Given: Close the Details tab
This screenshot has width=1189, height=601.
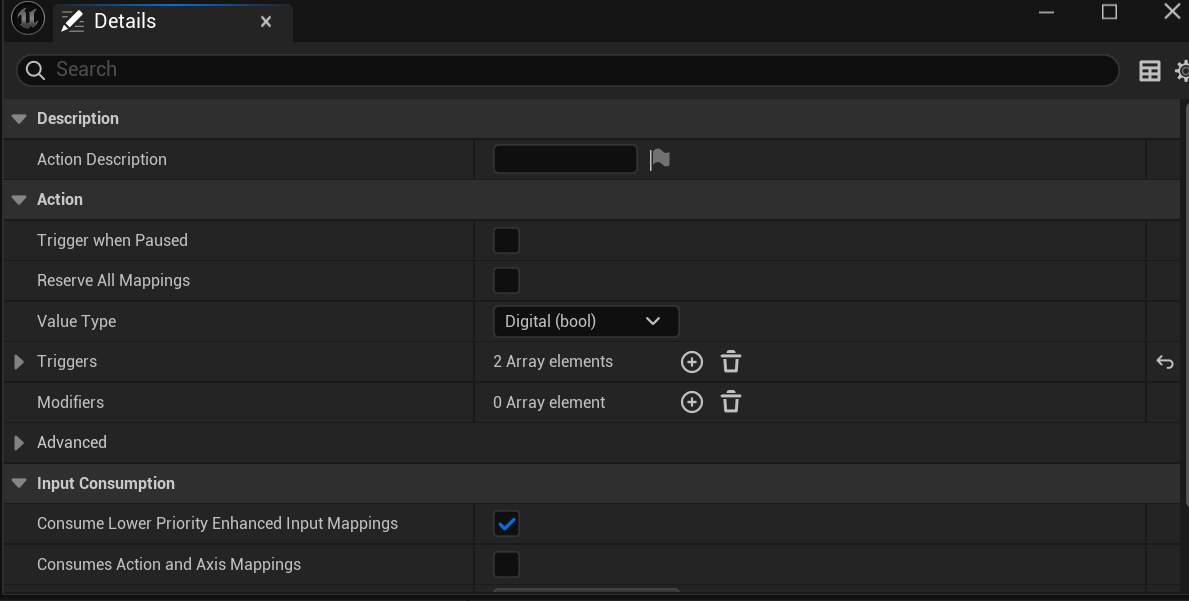Looking at the screenshot, I should pyautogui.click(x=266, y=22).
